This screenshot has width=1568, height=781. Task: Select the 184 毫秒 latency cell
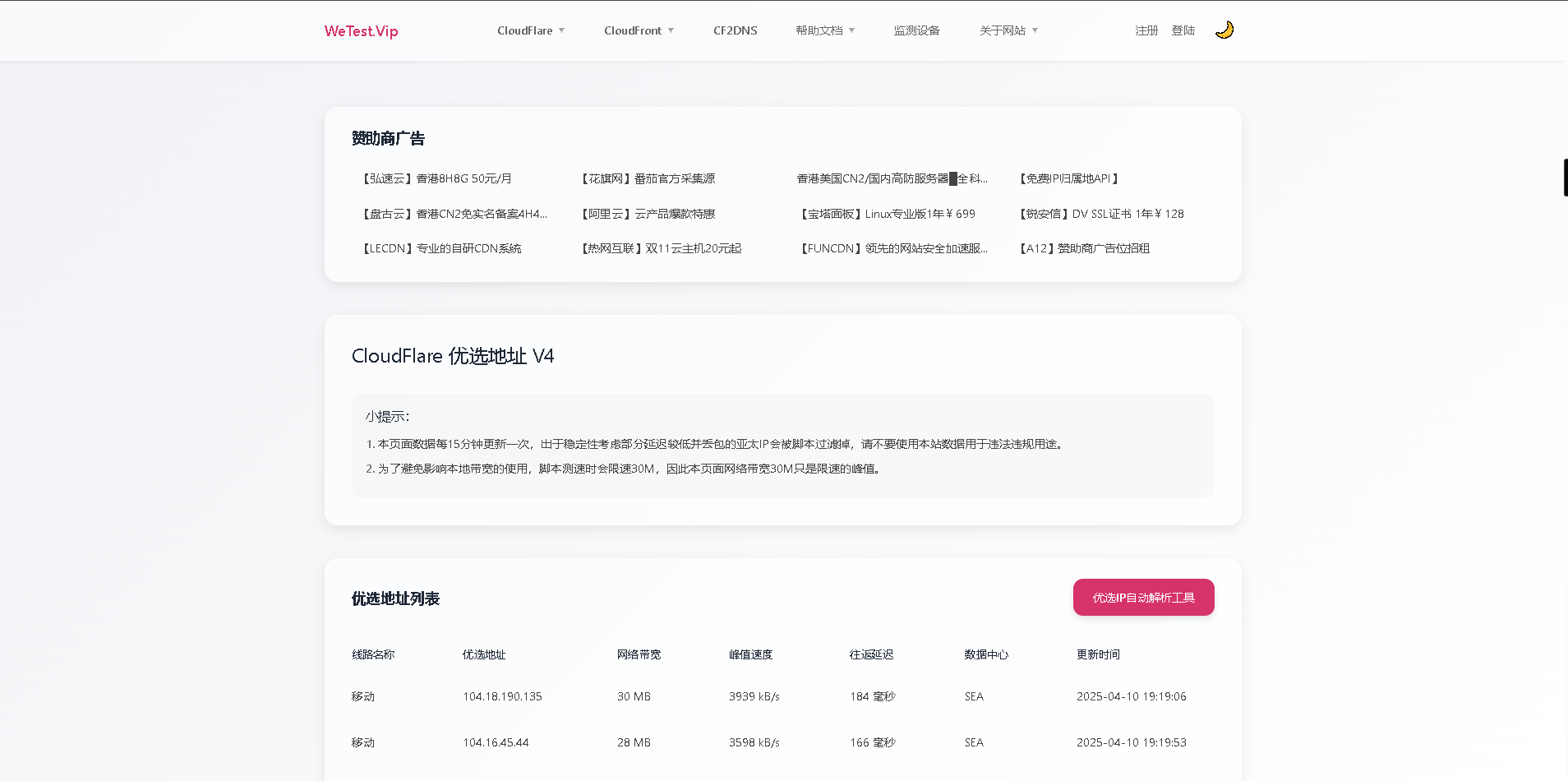pos(873,696)
